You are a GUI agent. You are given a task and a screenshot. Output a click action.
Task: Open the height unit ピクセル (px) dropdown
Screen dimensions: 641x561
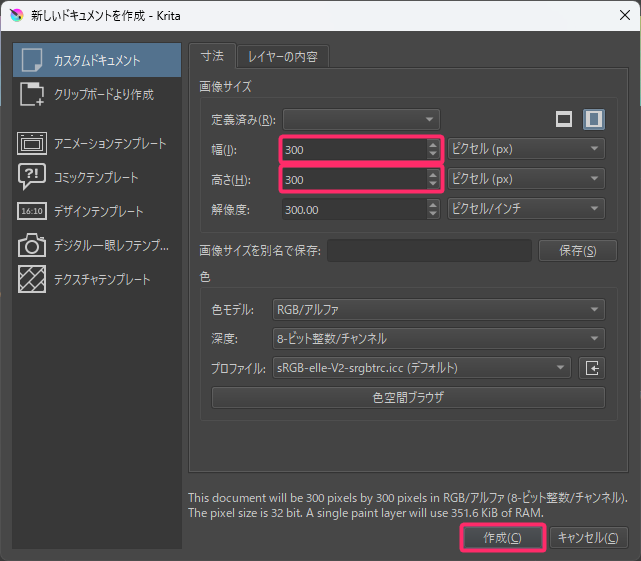(526, 179)
